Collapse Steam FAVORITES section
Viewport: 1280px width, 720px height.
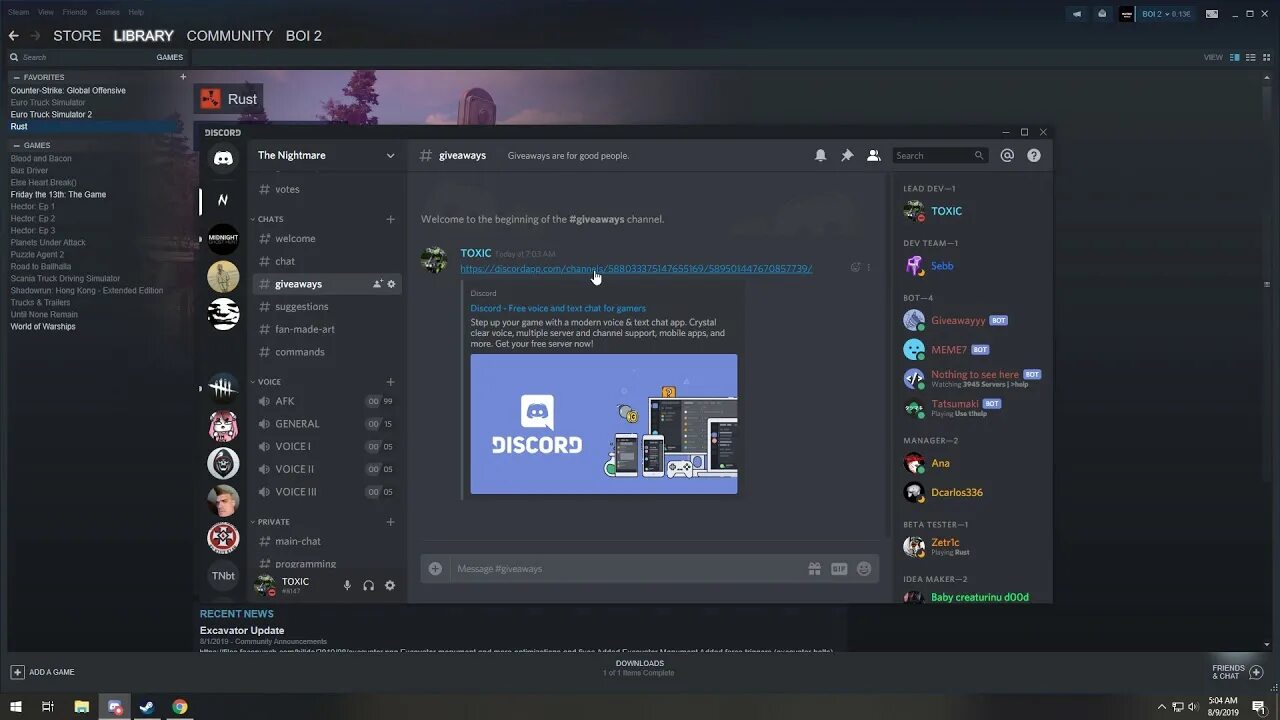(16, 77)
